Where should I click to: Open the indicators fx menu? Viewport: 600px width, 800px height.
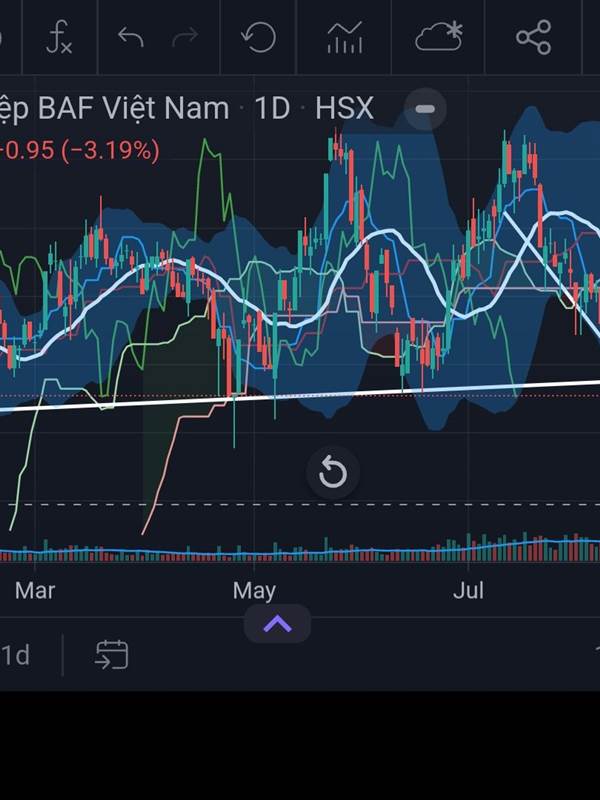click(x=59, y=37)
